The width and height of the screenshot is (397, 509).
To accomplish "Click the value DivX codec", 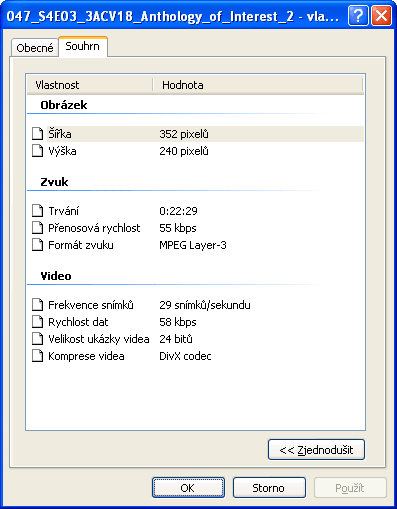I will click(185, 356).
